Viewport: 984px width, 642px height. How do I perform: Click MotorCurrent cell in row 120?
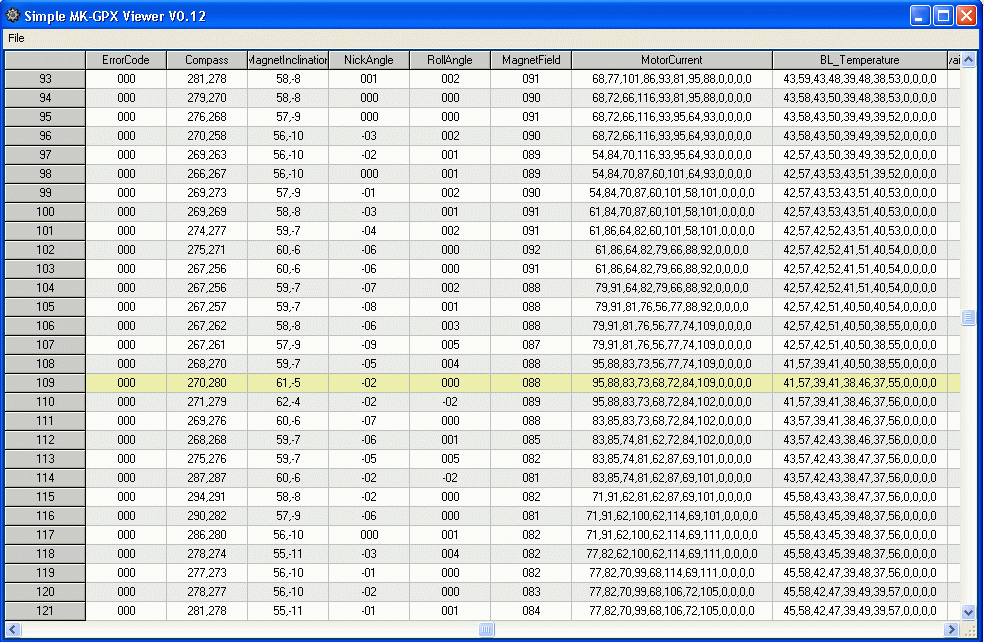coord(672,592)
